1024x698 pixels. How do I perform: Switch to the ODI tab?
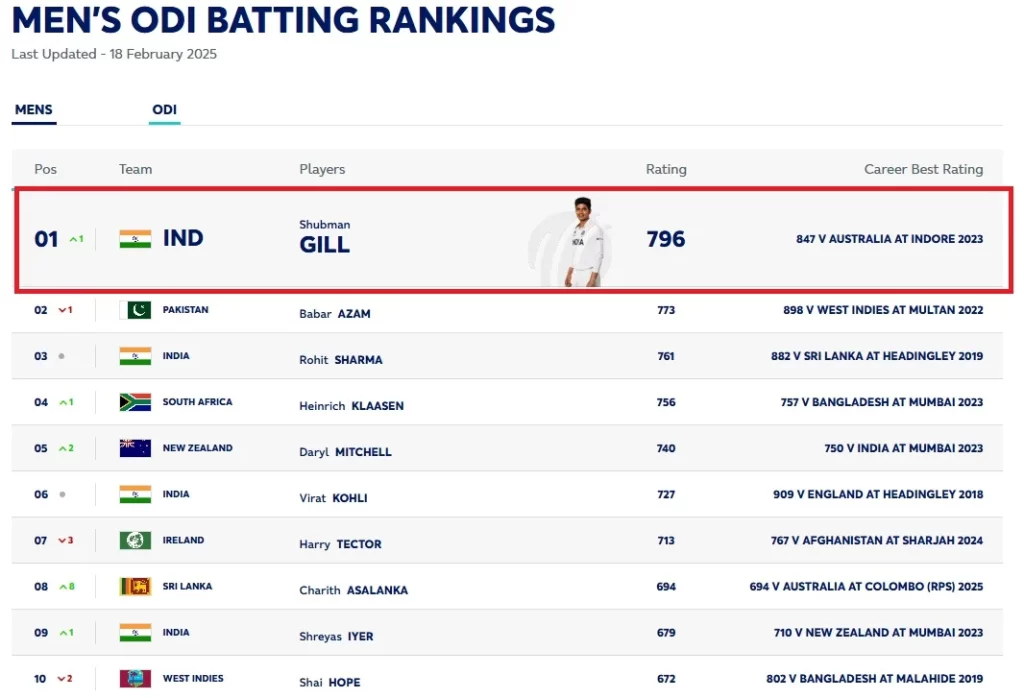[164, 110]
